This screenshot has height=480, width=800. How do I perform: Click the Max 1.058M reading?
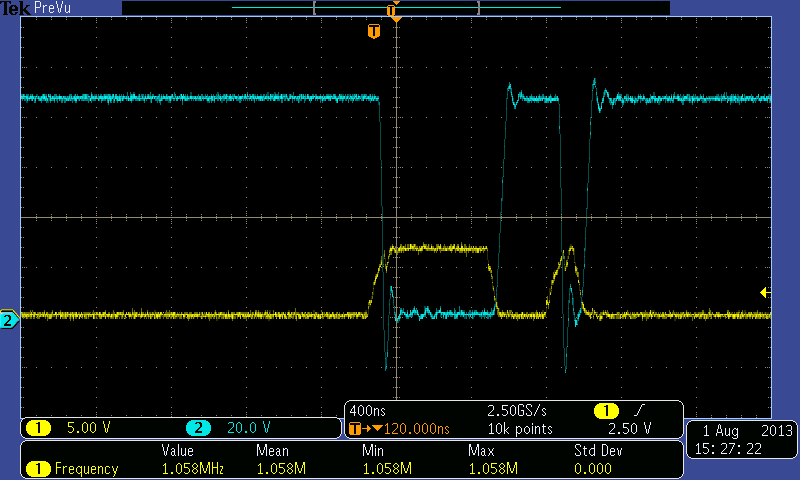click(x=493, y=468)
